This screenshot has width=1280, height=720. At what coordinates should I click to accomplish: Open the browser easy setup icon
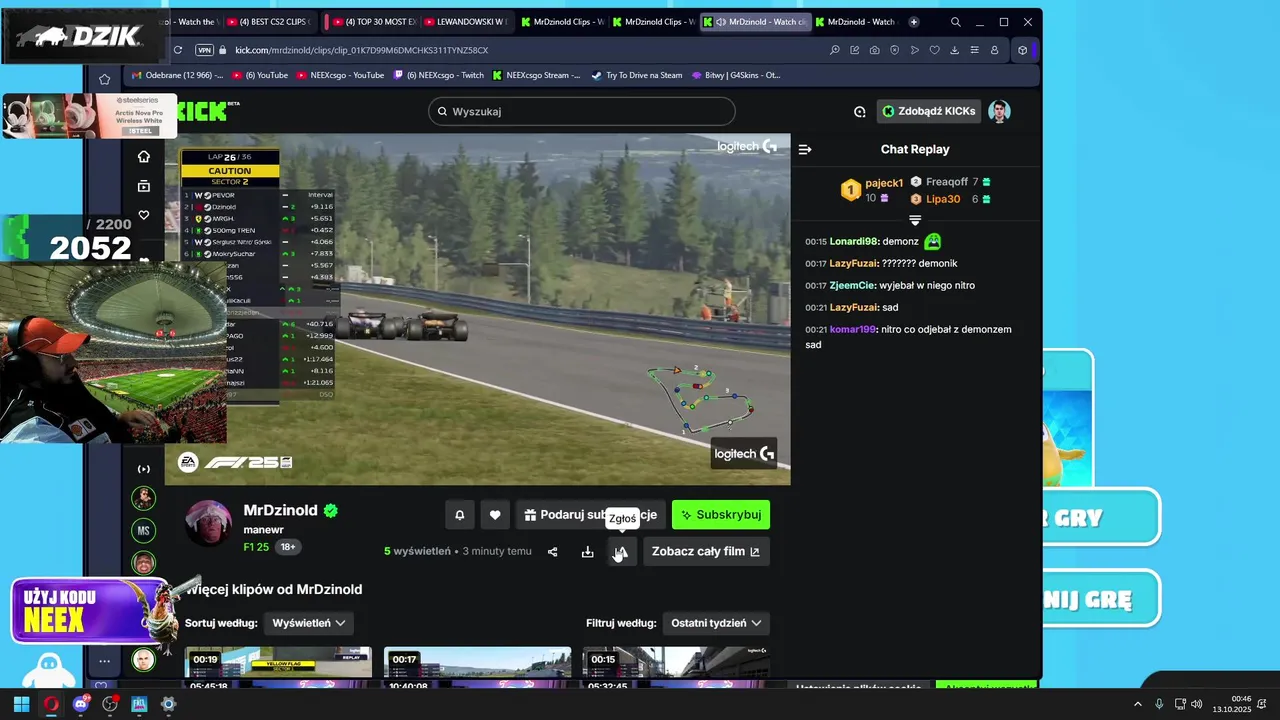974,50
